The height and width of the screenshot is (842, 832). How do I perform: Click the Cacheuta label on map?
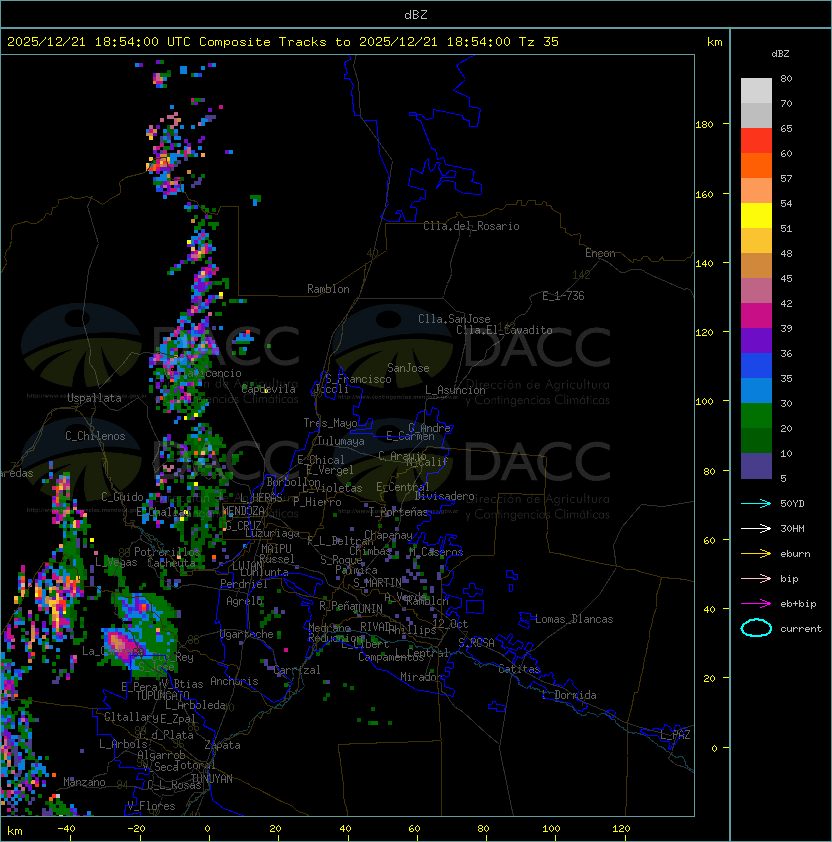click(x=171, y=563)
